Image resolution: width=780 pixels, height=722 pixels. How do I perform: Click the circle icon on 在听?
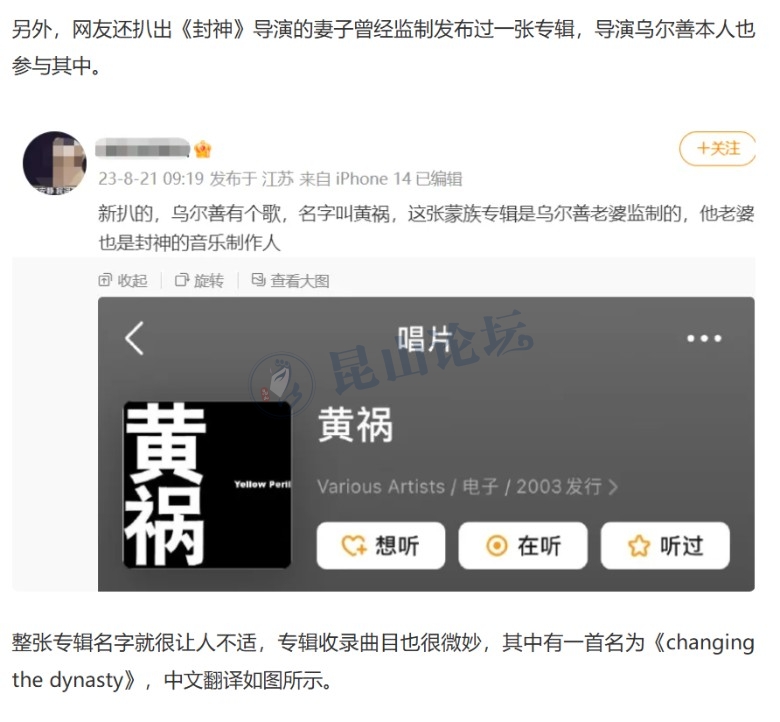(496, 546)
